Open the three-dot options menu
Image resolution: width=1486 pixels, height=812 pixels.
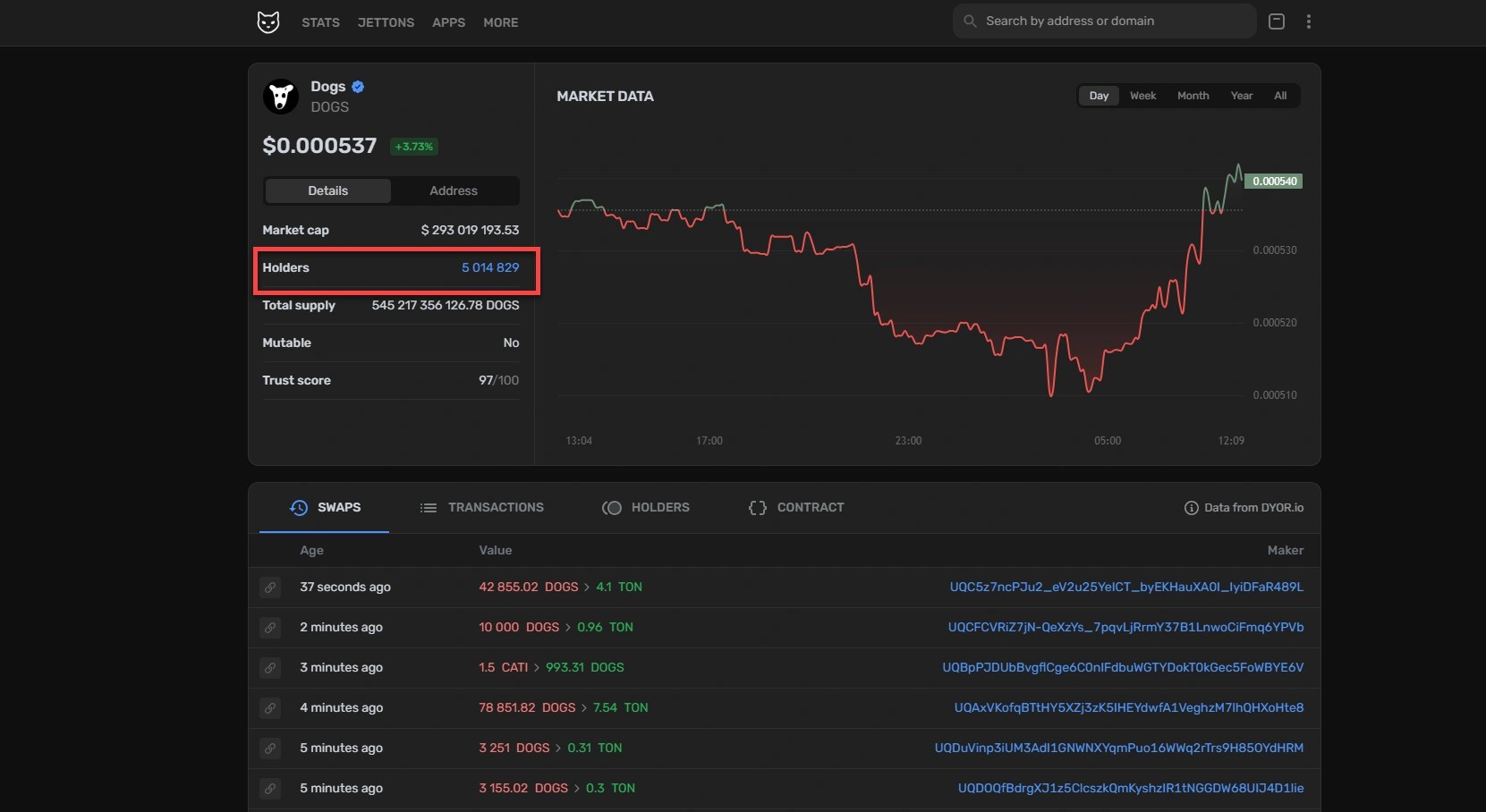1308,21
